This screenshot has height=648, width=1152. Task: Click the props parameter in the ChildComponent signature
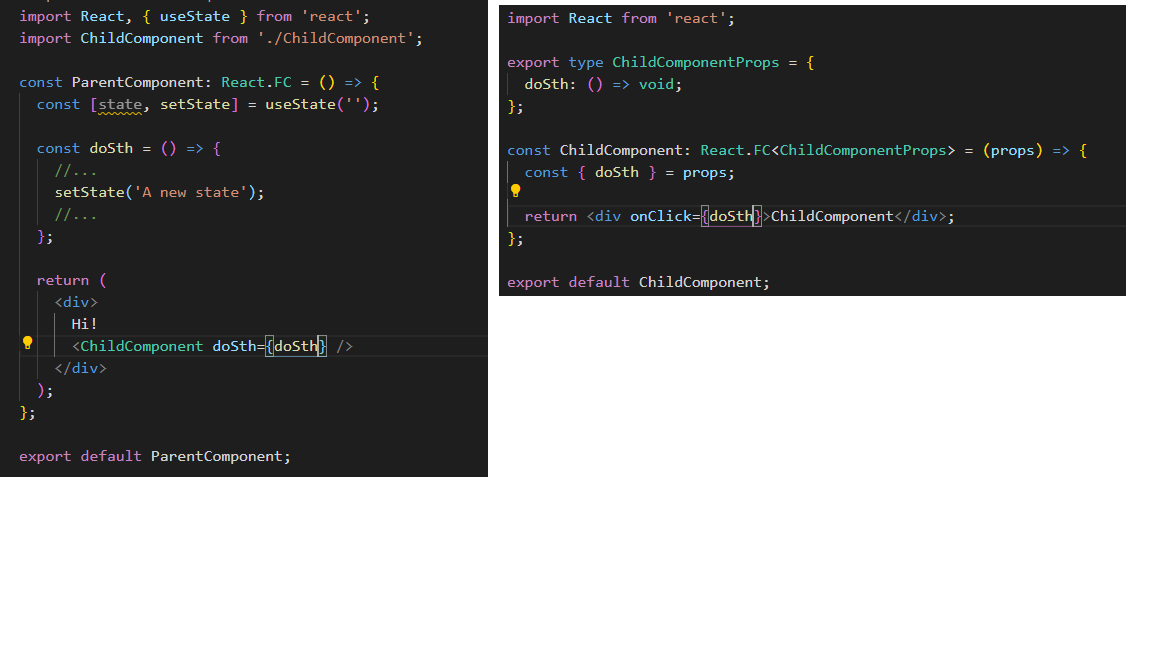click(x=1012, y=151)
